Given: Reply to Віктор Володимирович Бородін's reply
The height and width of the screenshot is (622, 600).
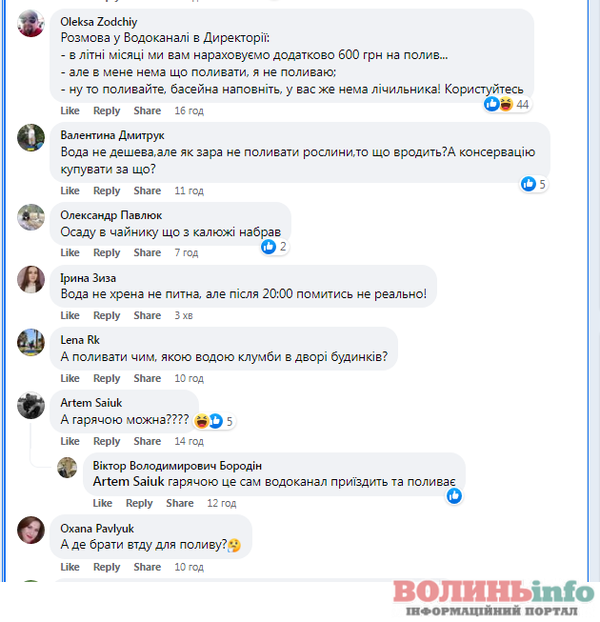Looking at the screenshot, I should click(139, 503).
